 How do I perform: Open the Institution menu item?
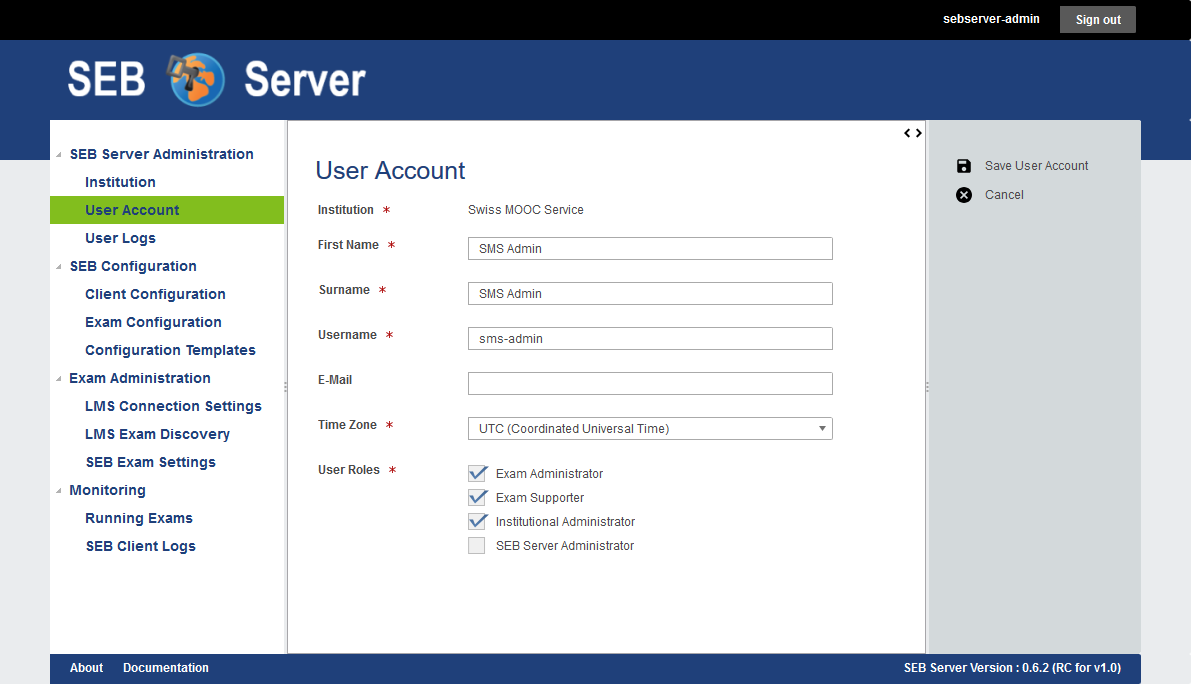click(120, 182)
